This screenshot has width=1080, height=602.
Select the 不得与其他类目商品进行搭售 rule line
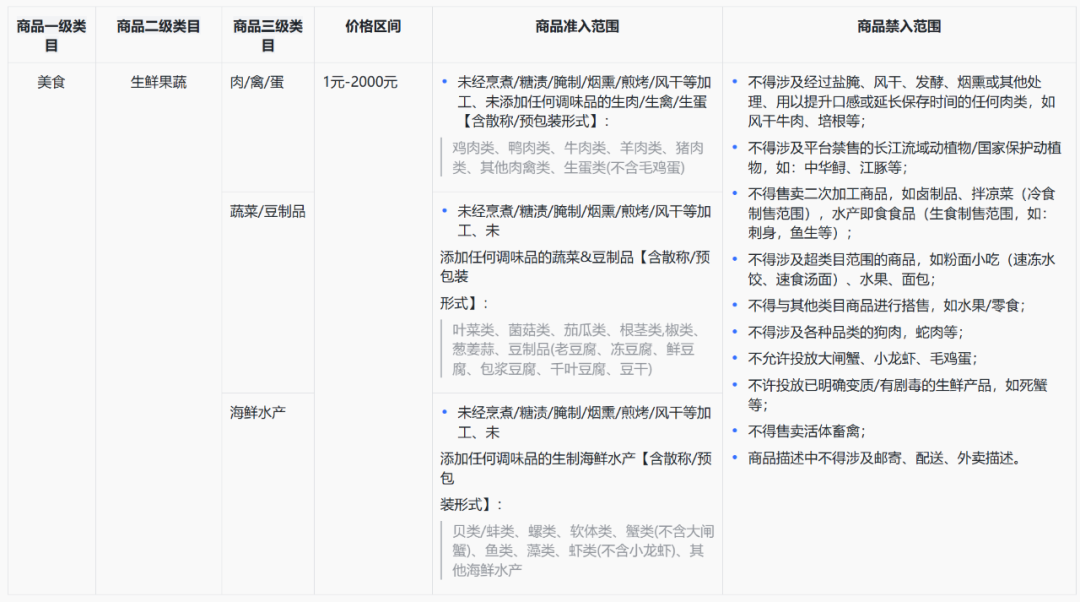coord(885,305)
